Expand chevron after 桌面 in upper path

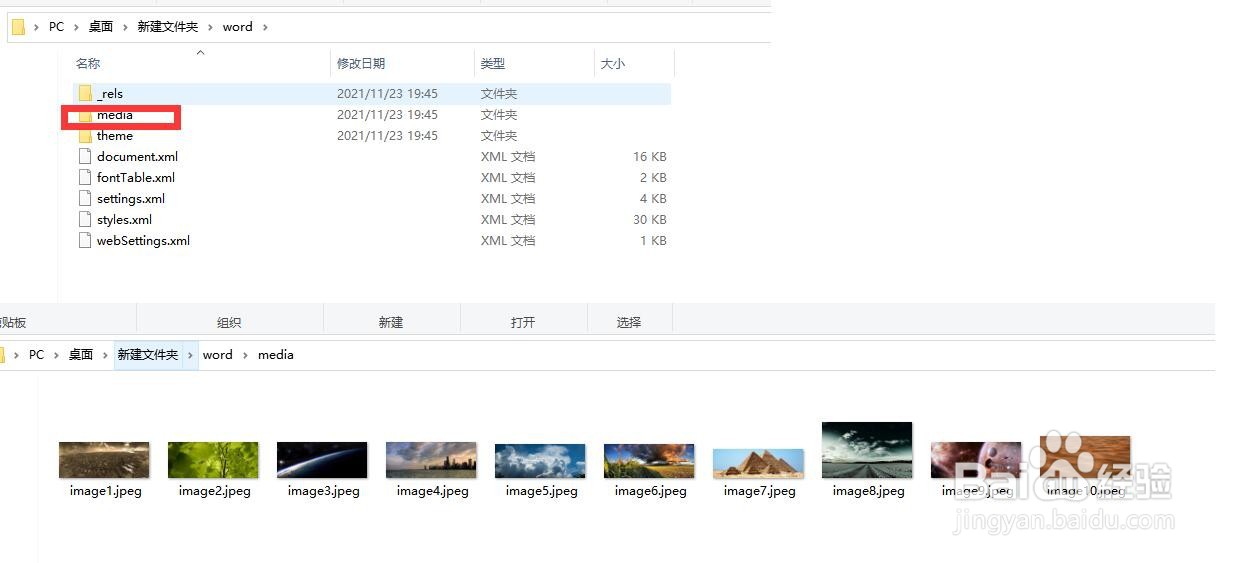click(x=125, y=27)
